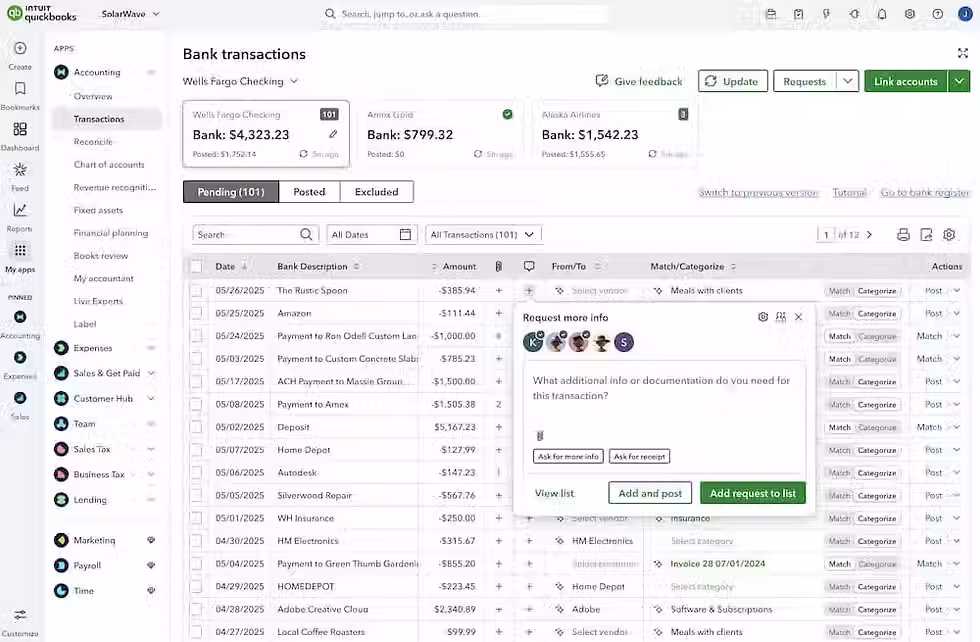Open the print icon above the transactions table

(902, 233)
